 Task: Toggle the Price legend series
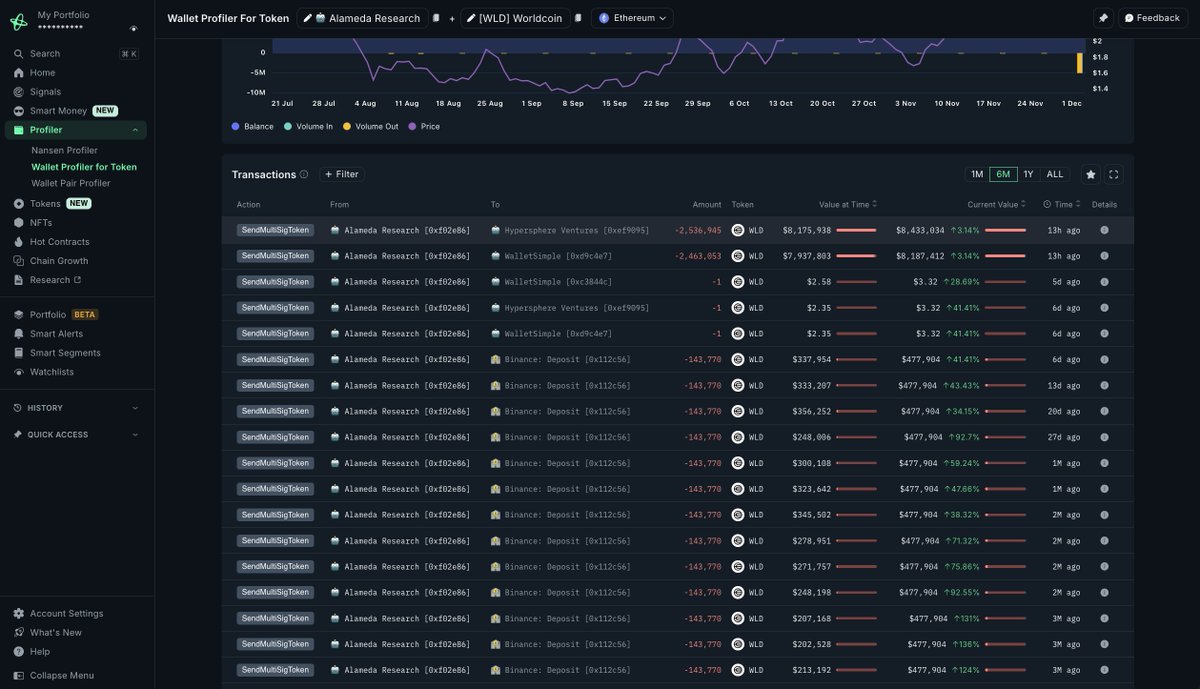(424, 127)
